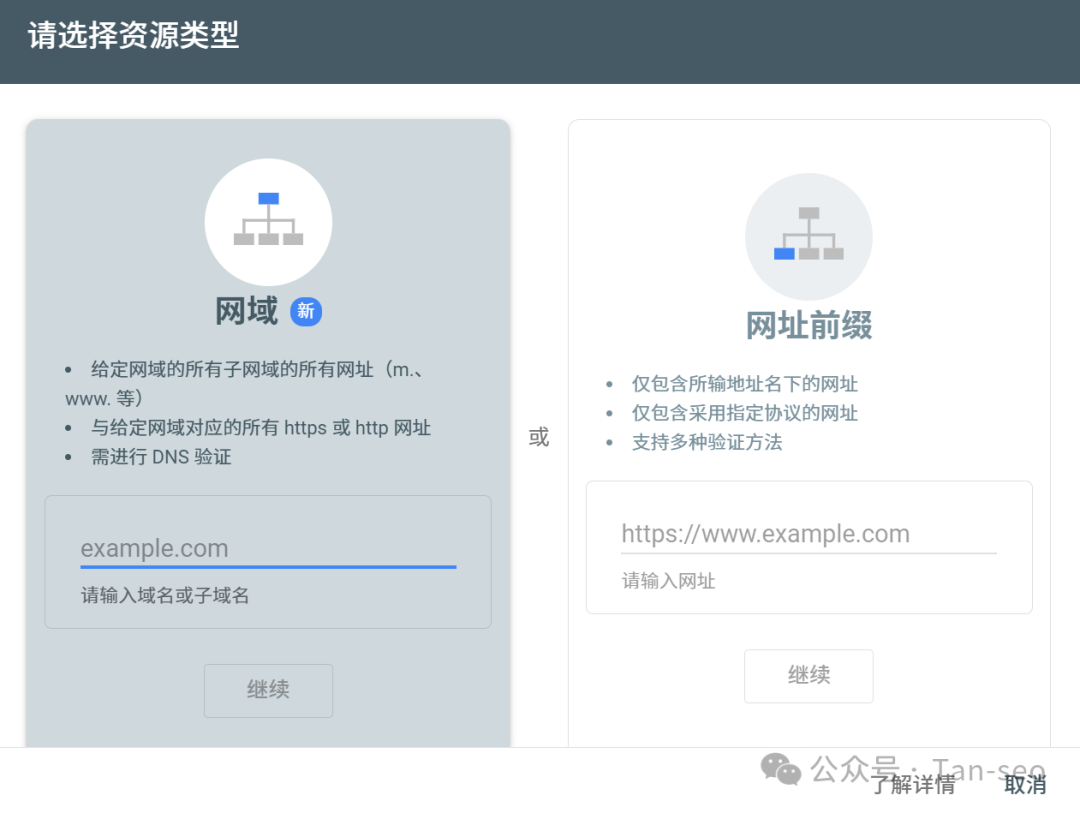Click the circular icon above the 网址前缀 title
1080x813 pixels.
[809, 236]
